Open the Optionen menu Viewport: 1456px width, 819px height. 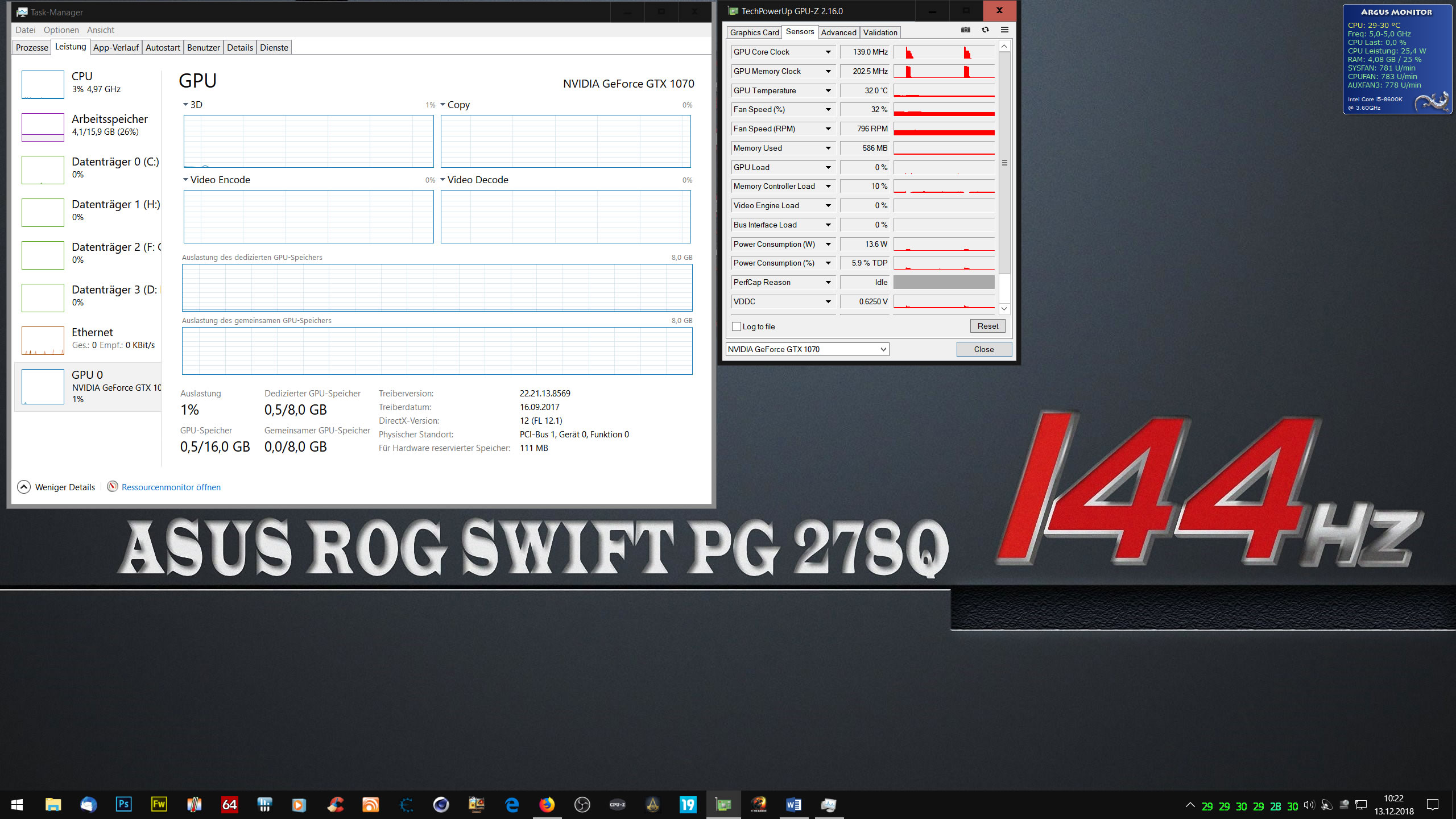click(61, 30)
